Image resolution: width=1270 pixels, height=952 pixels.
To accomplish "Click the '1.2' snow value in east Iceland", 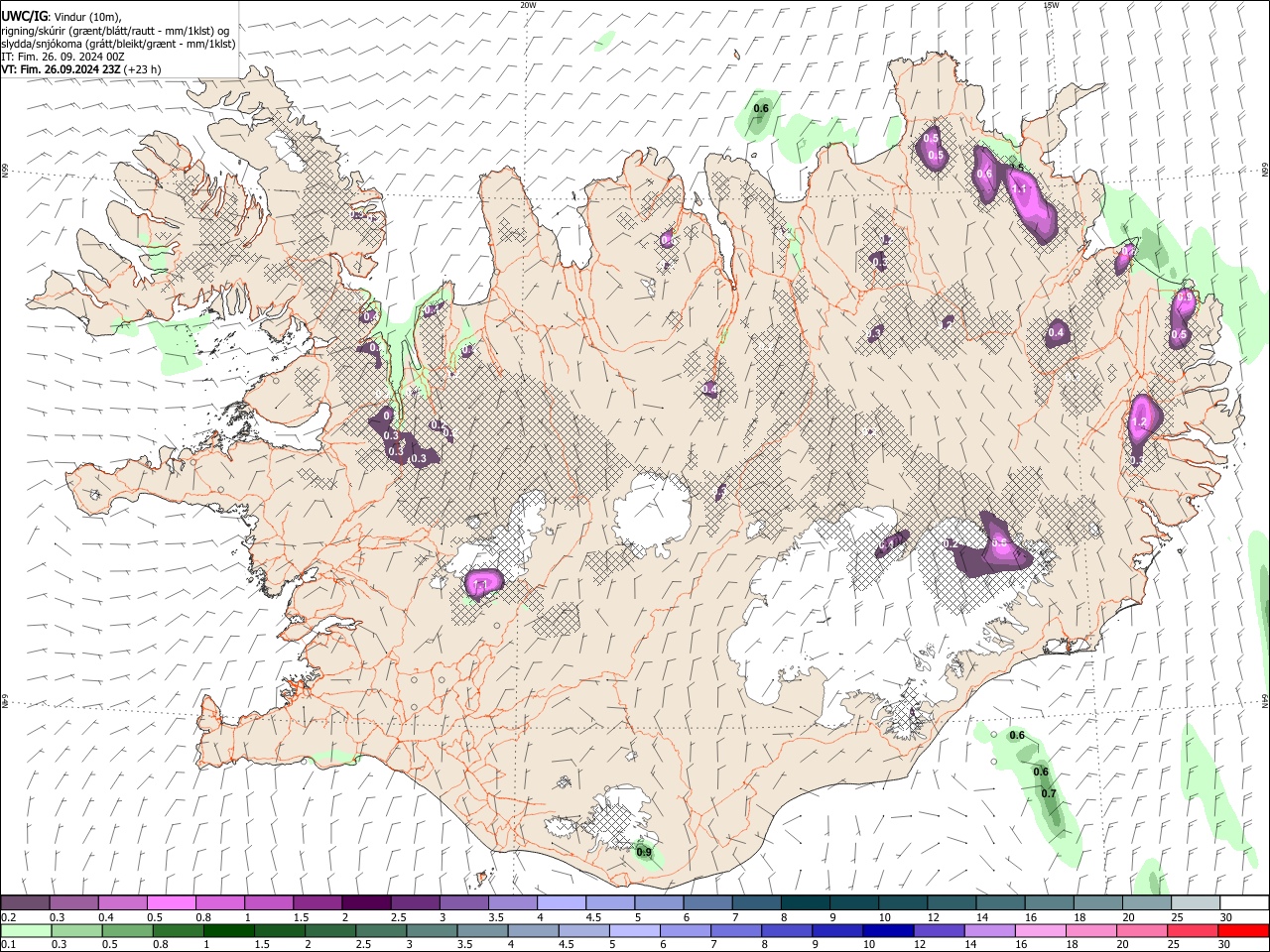I will click(x=1139, y=422).
